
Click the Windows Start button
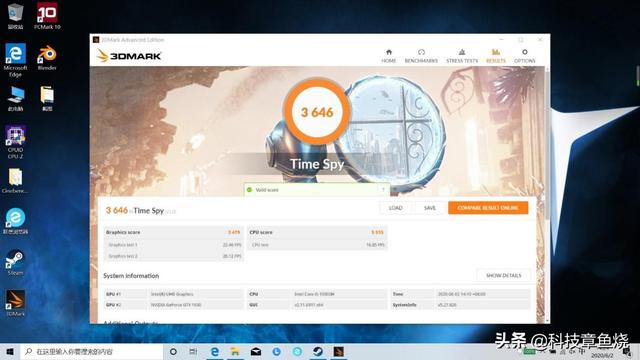click(10, 351)
